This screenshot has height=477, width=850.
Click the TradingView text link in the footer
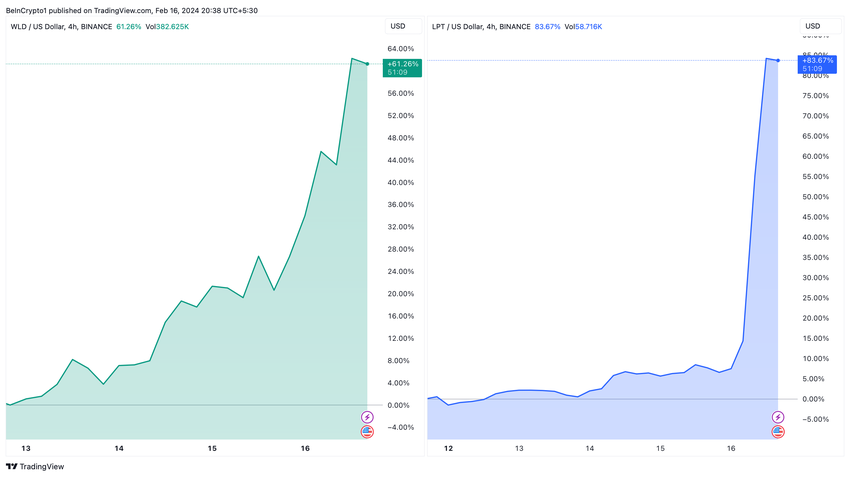pos(42,466)
